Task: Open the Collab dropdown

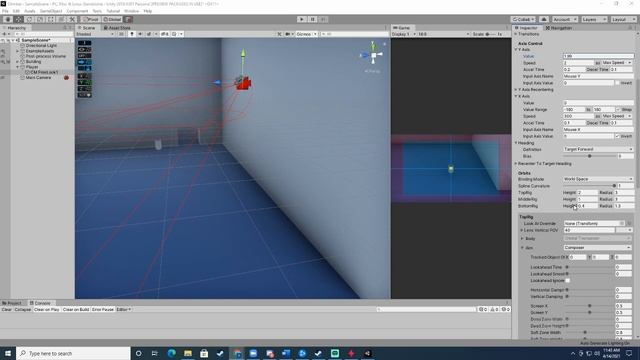Action: coord(523,19)
